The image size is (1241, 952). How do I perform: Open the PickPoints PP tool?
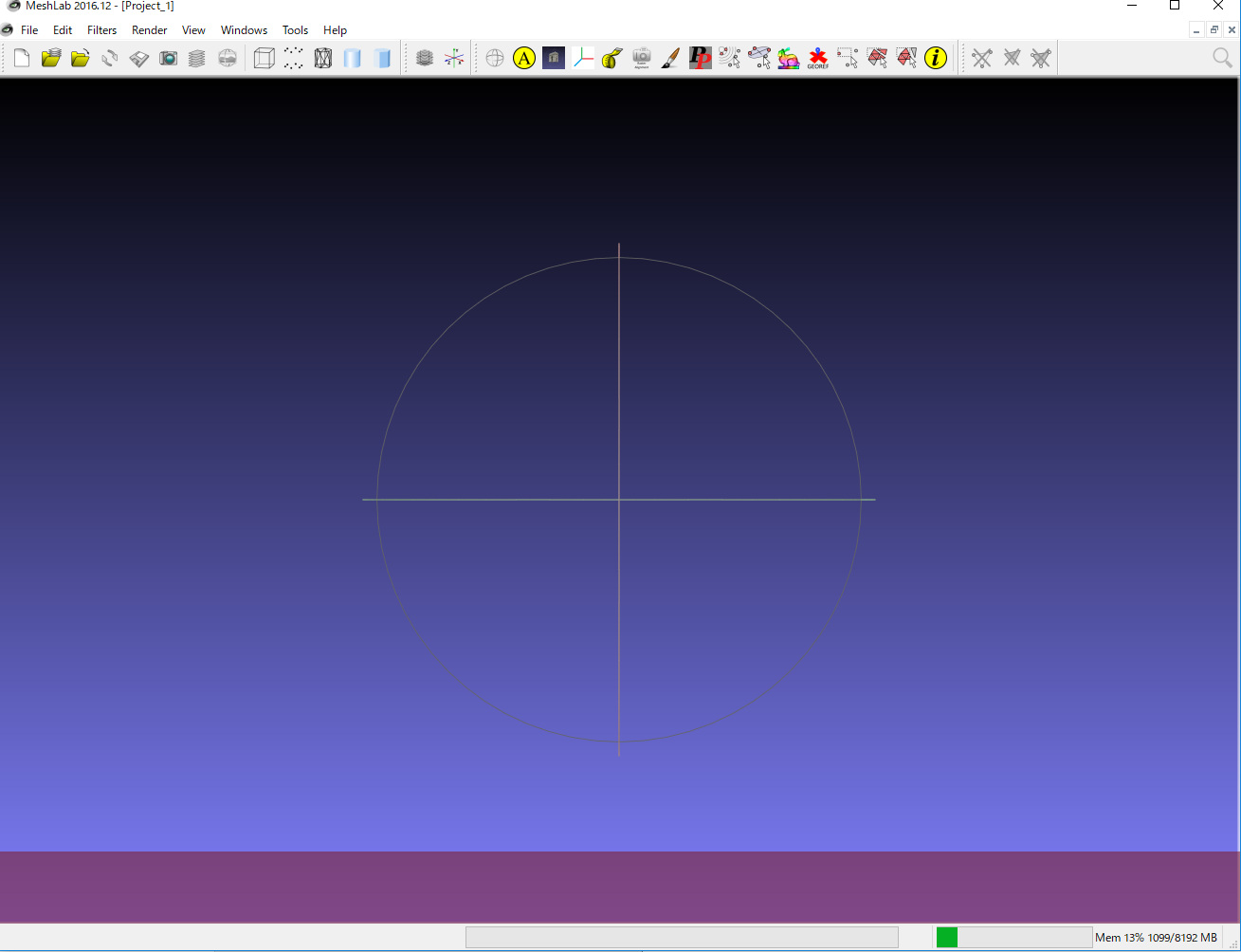coord(700,59)
